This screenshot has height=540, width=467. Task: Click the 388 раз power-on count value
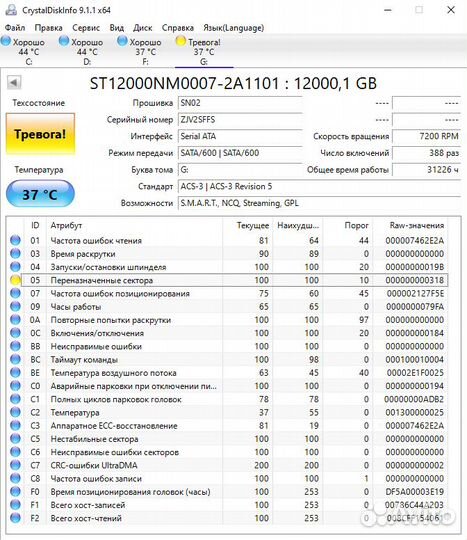coord(426,153)
